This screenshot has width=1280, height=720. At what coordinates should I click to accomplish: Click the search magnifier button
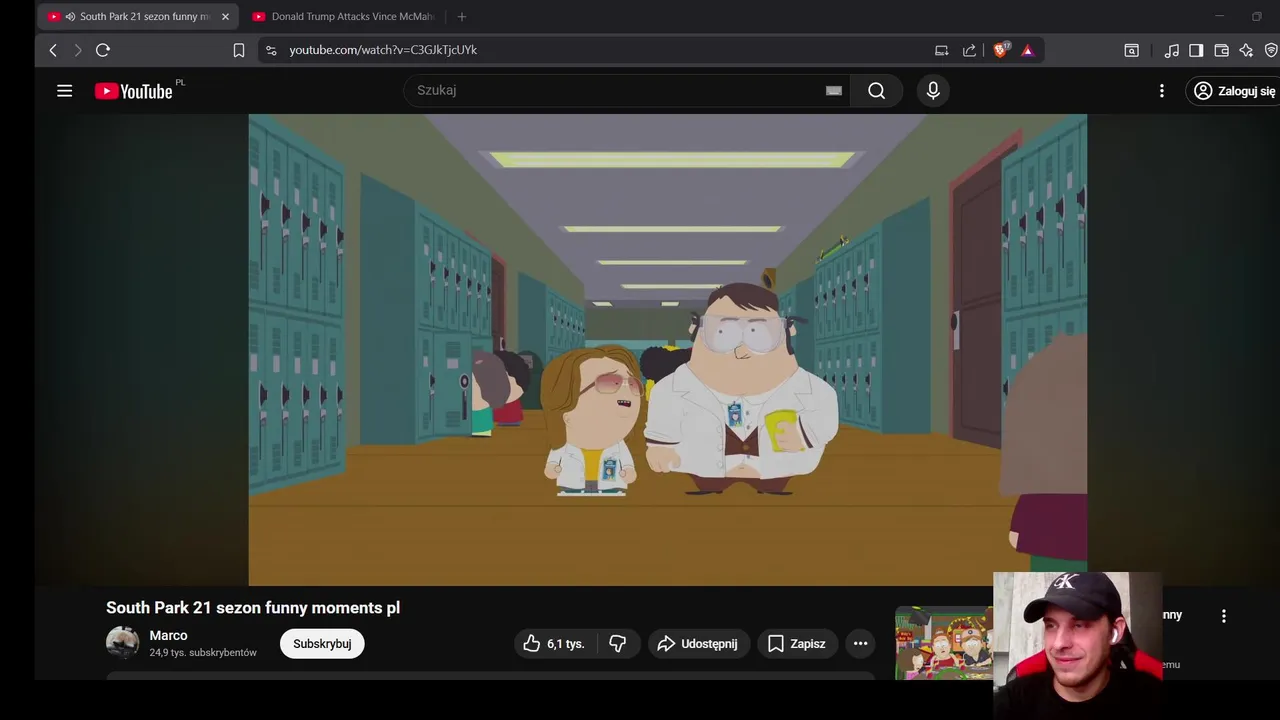click(x=877, y=91)
